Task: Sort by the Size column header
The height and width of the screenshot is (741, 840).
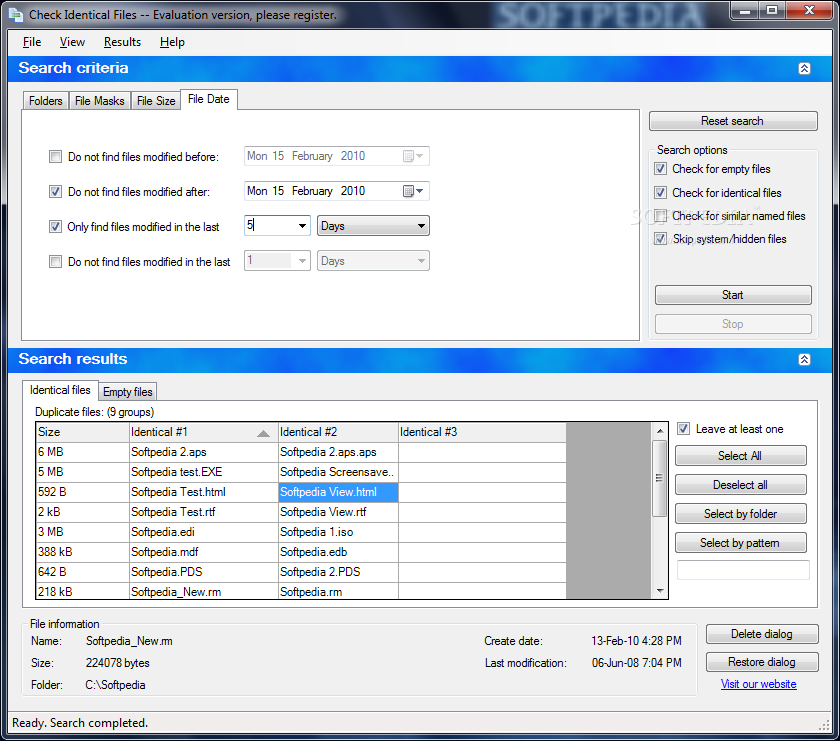Action: pos(82,432)
